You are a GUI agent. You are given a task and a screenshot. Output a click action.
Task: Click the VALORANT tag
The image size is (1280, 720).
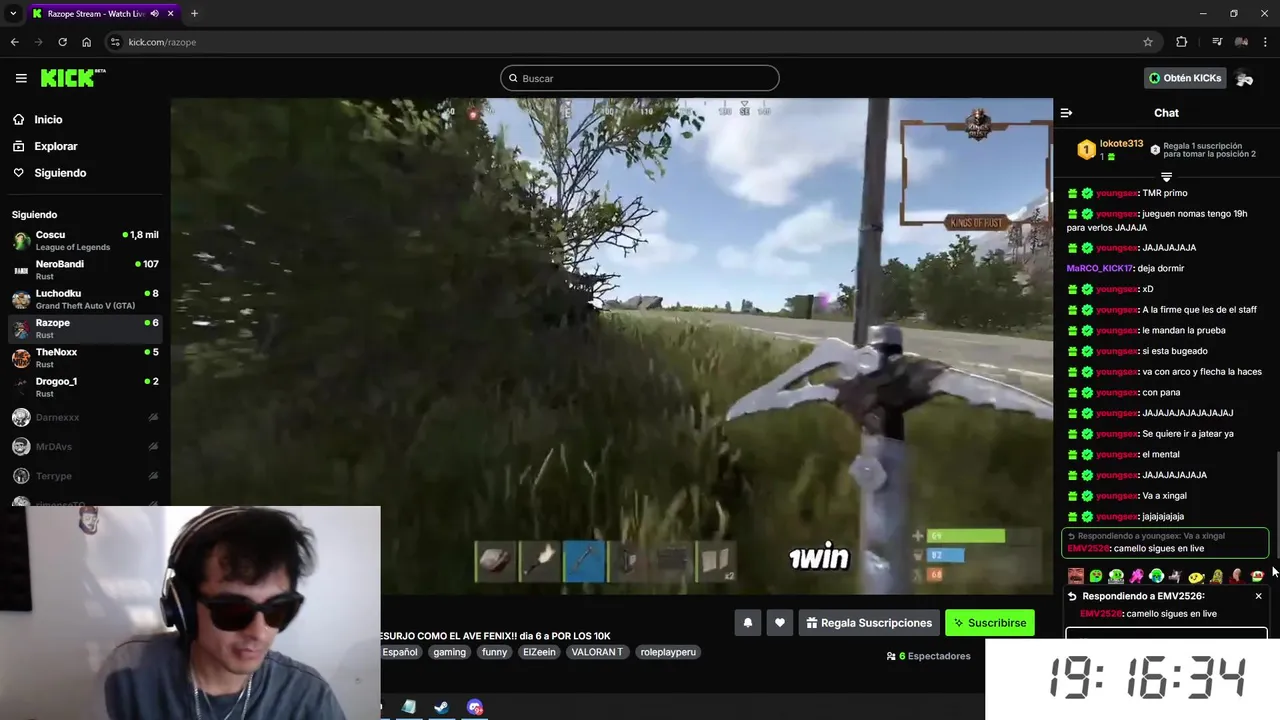pos(597,652)
